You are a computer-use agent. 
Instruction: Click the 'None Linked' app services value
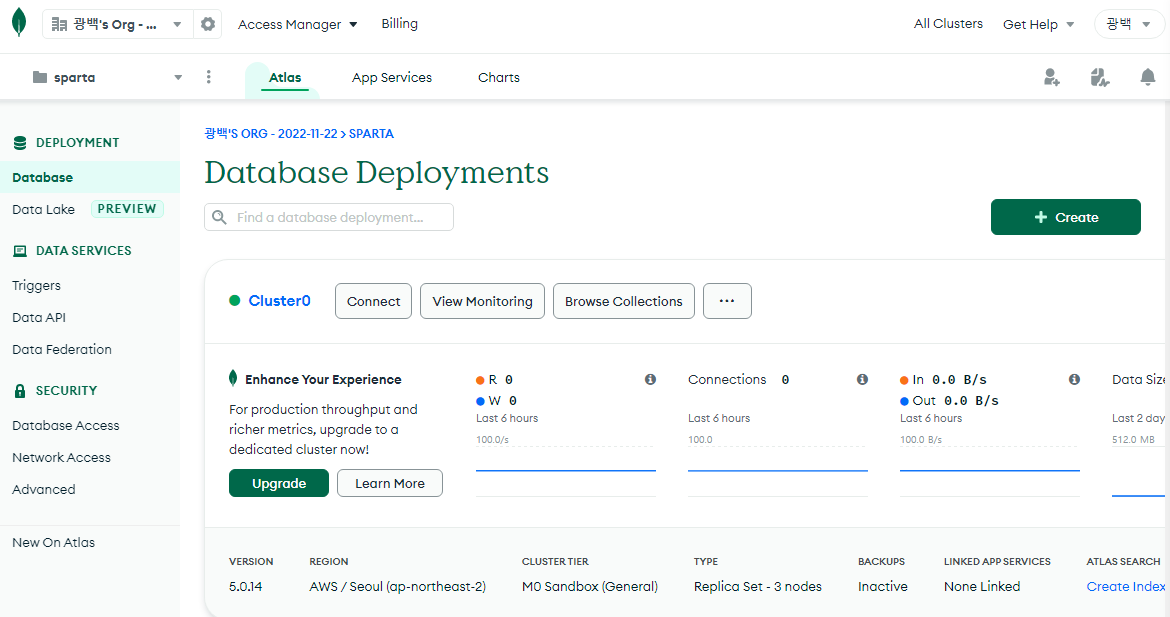[x=981, y=586]
